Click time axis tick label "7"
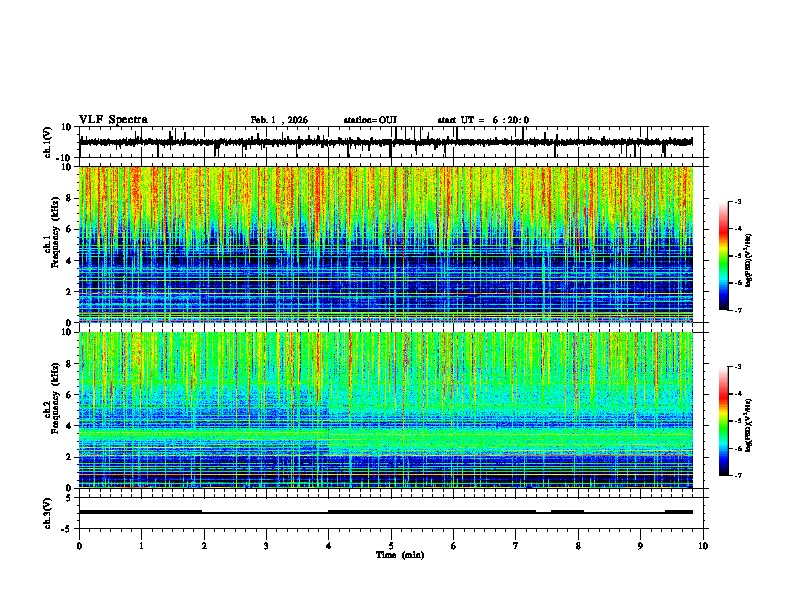Image resolution: width=792 pixels, height=612 pixels. point(516,546)
